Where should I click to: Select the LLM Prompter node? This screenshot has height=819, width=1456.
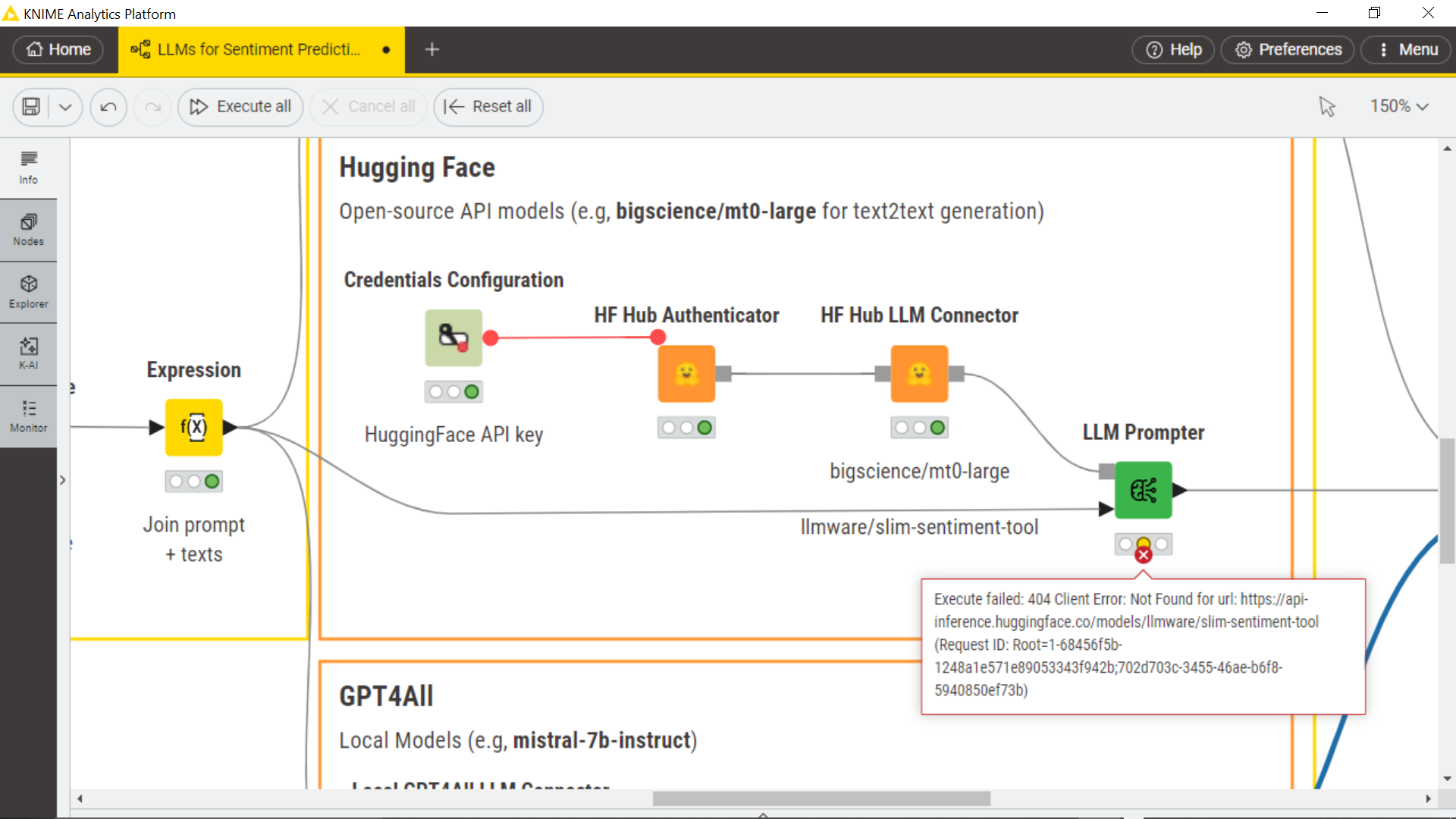click(1144, 491)
